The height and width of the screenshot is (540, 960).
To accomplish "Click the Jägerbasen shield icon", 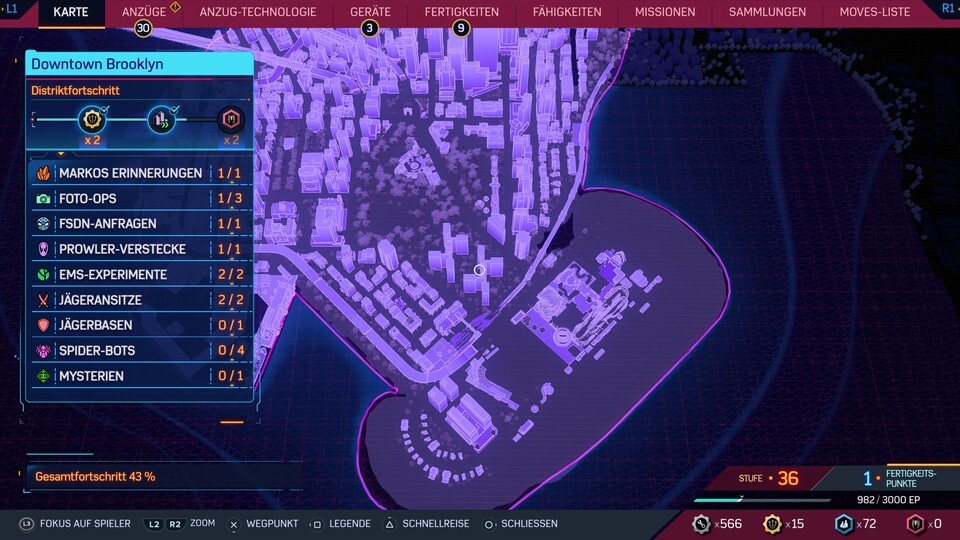I will pos(43,325).
